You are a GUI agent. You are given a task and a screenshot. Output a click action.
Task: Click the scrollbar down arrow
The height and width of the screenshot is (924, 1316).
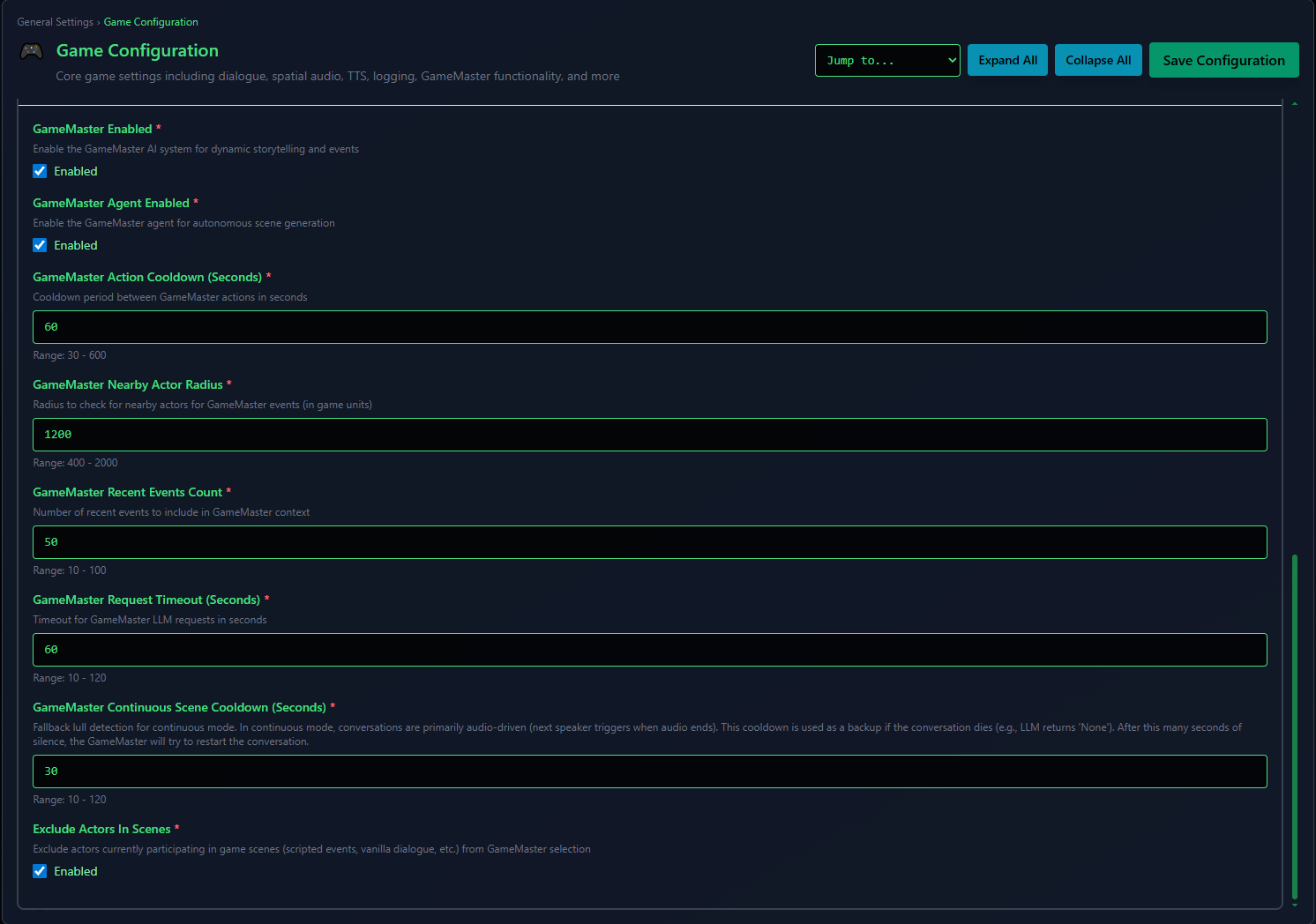coord(1294,905)
